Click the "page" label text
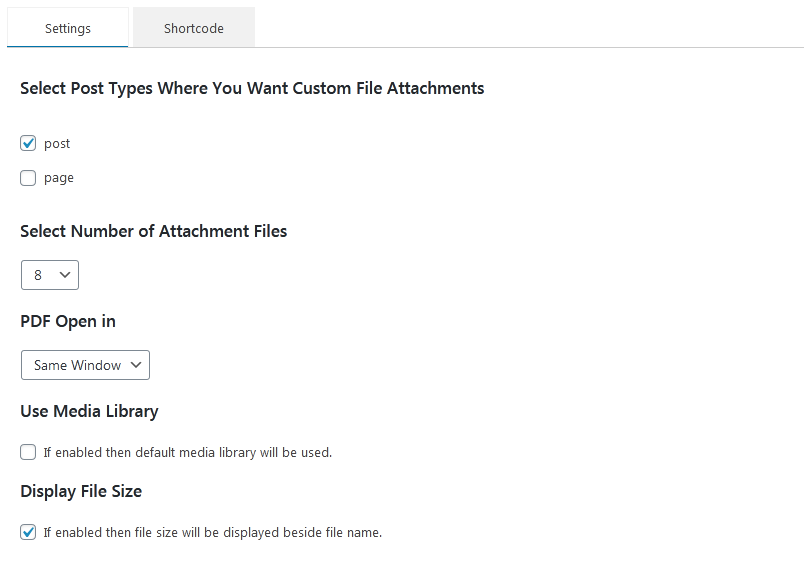The height and width of the screenshot is (562, 810). (59, 178)
